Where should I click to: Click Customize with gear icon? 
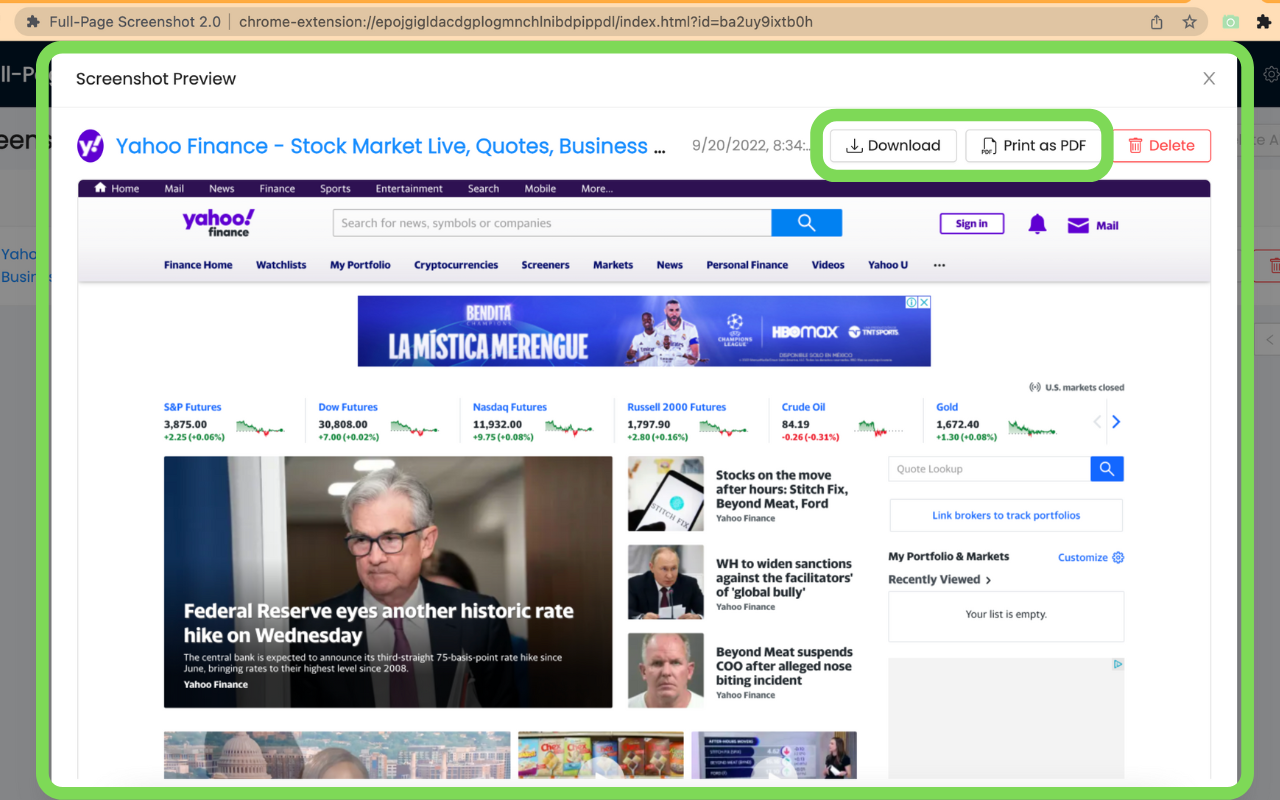pyautogui.click(x=1091, y=558)
